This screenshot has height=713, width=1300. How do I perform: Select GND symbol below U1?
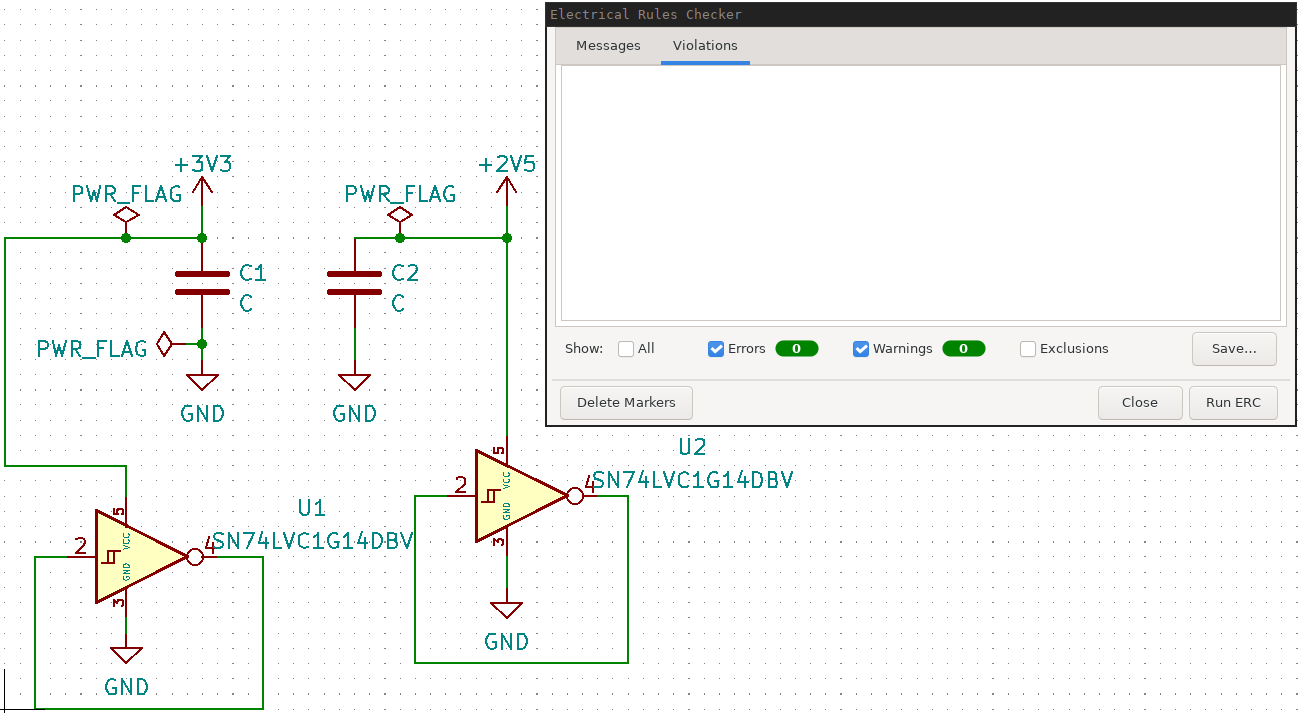pyautogui.click(x=126, y=655)
